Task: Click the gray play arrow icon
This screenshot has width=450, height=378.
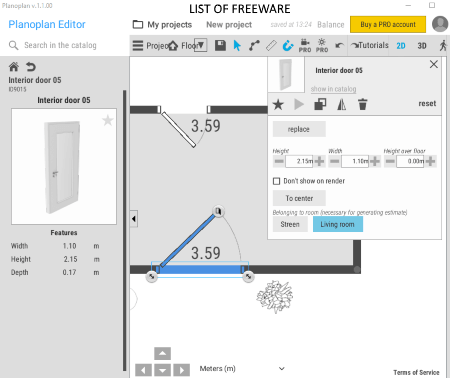Action: click(299, 104)
